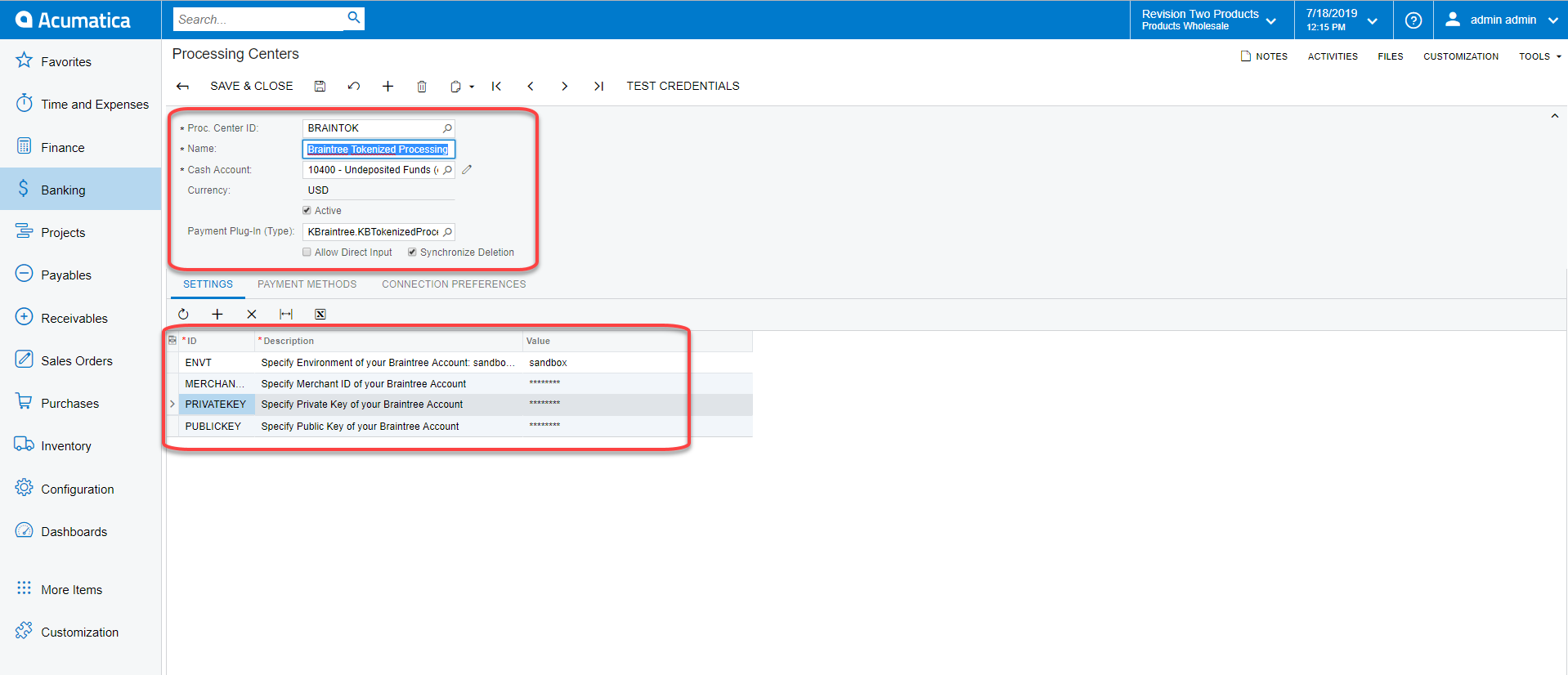1568x675 pixels.
Task: Enable Allow Direct Input checkbox
Action: (307, 253)
